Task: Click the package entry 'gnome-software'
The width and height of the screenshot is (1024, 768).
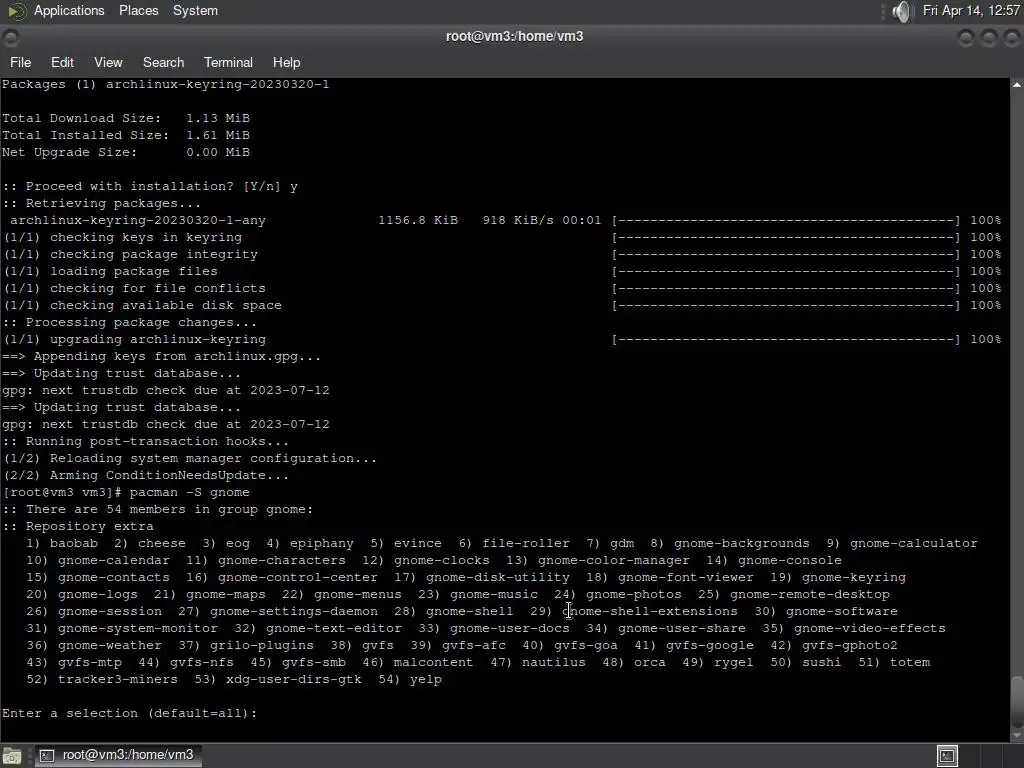Action: 842,611
